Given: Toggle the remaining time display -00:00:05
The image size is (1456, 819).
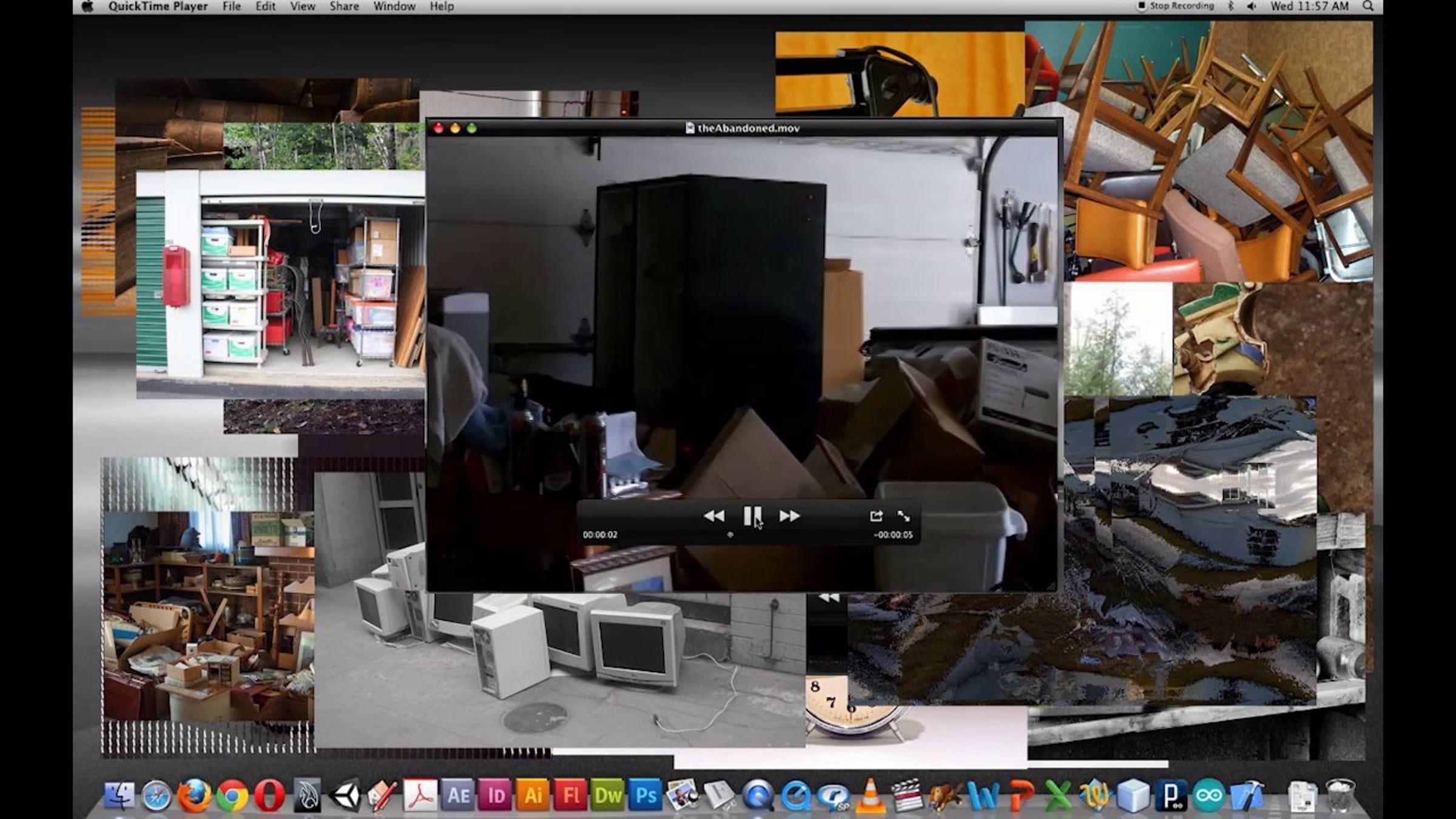Looking at the screenshot, I should (892, 534).
